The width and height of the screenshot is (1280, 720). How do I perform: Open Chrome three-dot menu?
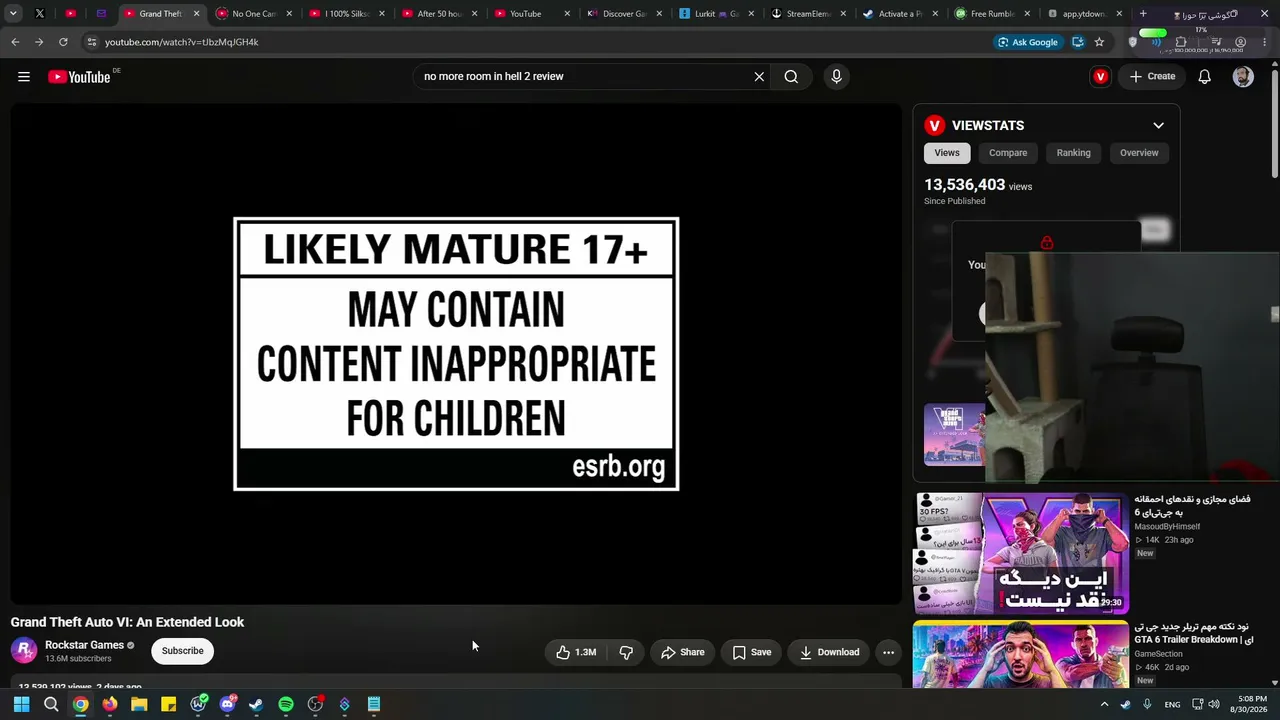[1264, 42]
